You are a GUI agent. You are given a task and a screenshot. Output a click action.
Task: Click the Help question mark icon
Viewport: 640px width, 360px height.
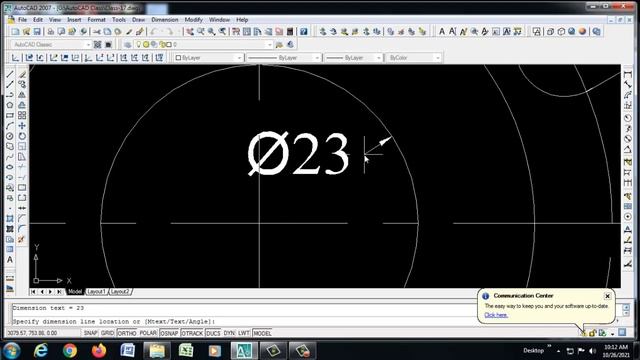pyautogui.click(x=304, y=31)
